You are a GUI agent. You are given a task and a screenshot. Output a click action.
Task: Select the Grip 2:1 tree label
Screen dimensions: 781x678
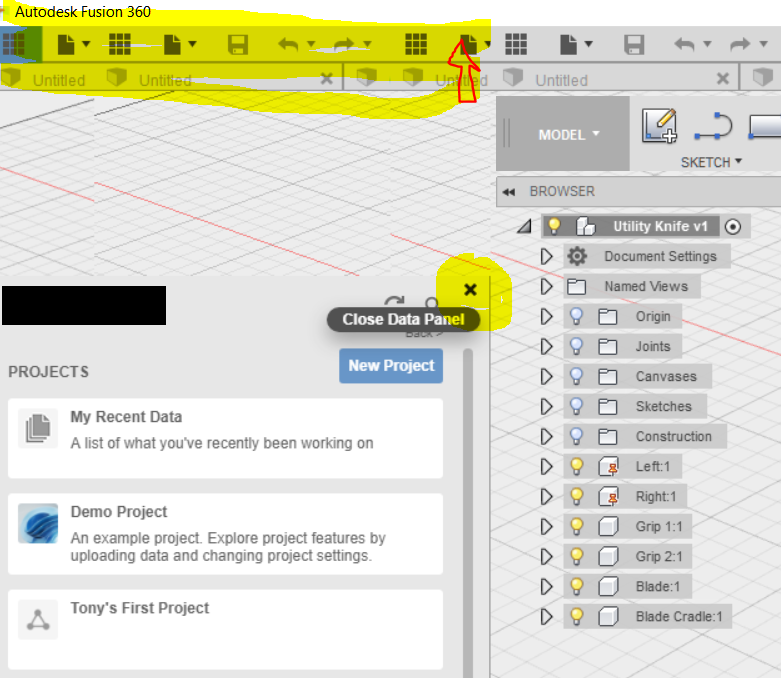coord(658,556)
